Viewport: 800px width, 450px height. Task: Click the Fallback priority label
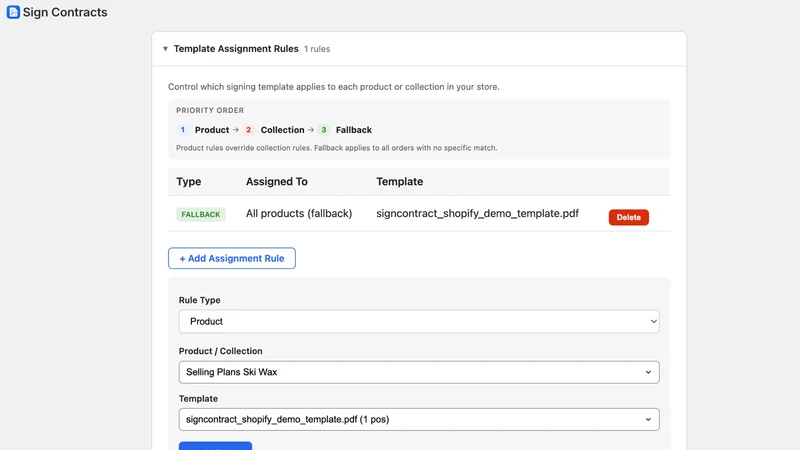354,130
